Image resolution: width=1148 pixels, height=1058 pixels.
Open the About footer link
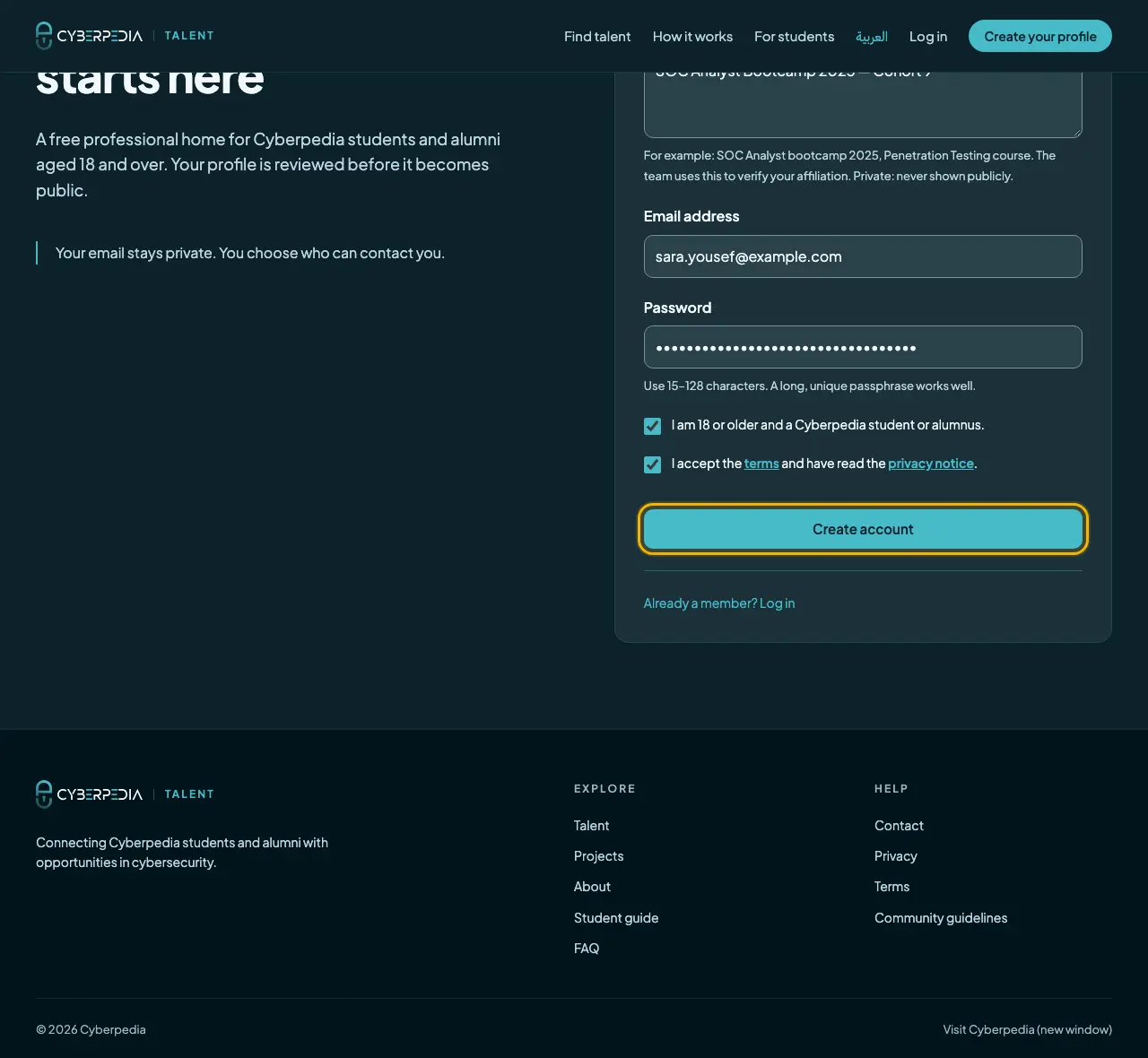pyautogui.click(x=592, y=887)
